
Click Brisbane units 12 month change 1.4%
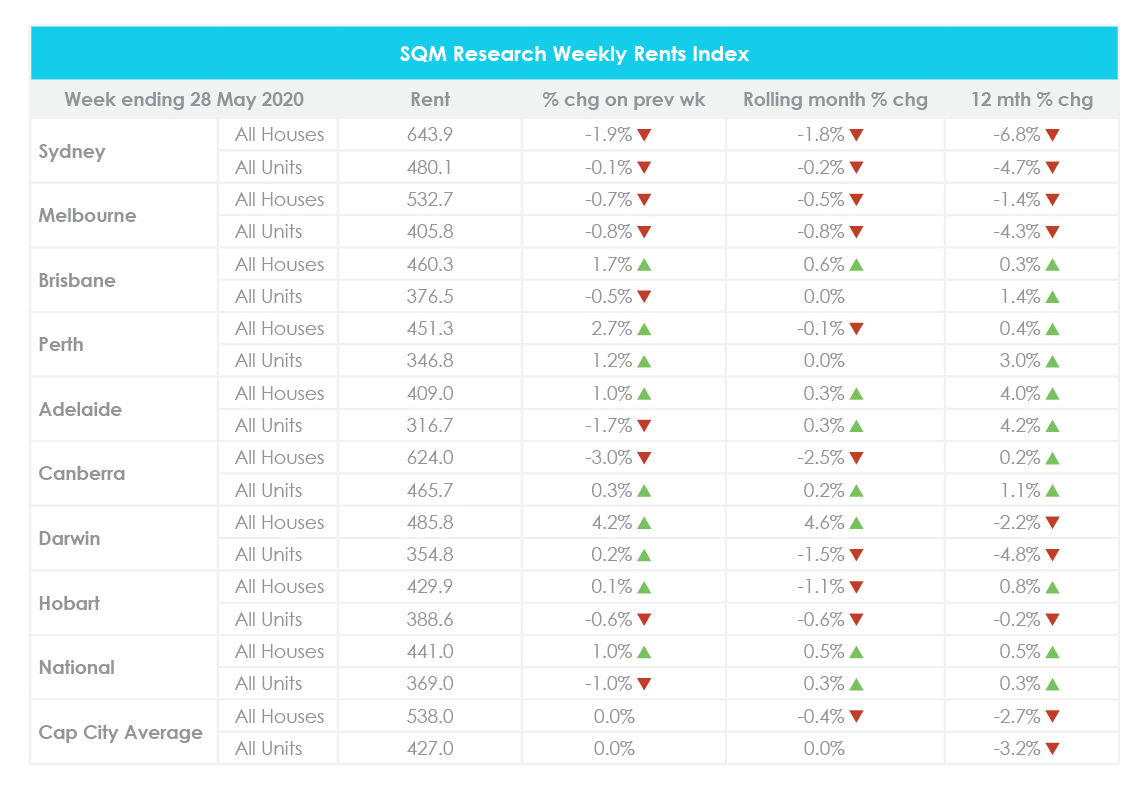(x=1020, y=297)
